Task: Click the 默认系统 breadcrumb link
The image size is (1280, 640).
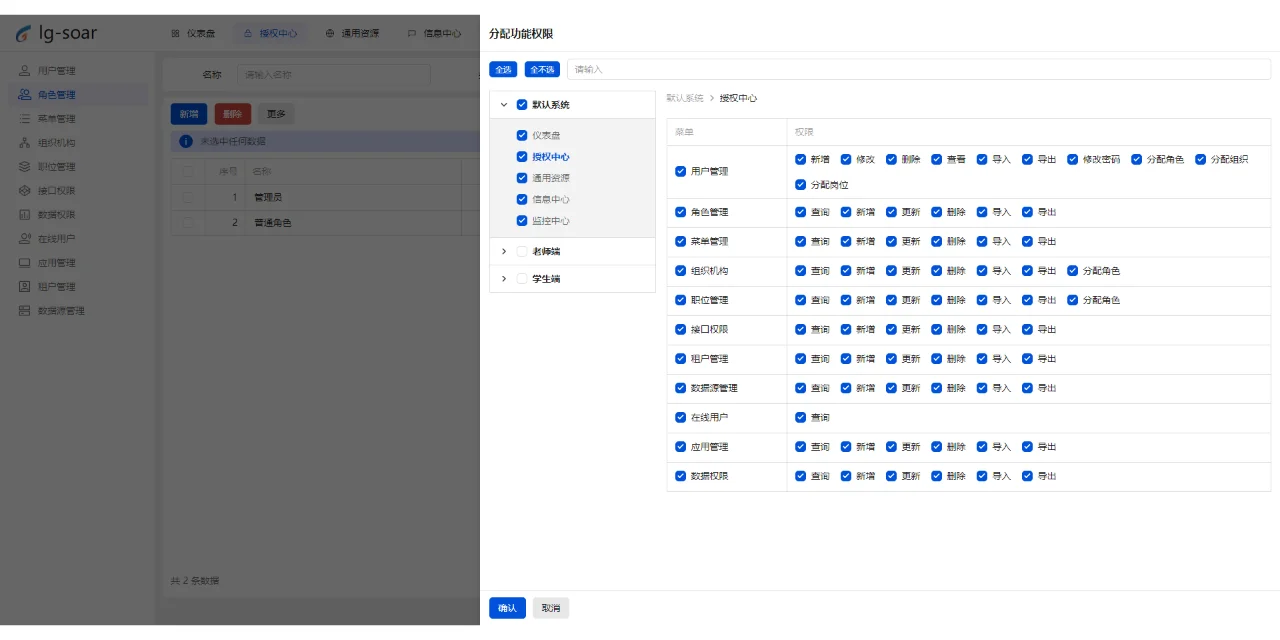Action: (x=685, y=98)
